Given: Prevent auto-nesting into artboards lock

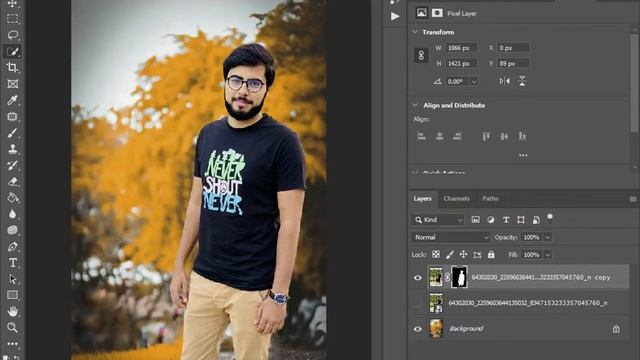Looking at the screenshot, I should (477, 255).
